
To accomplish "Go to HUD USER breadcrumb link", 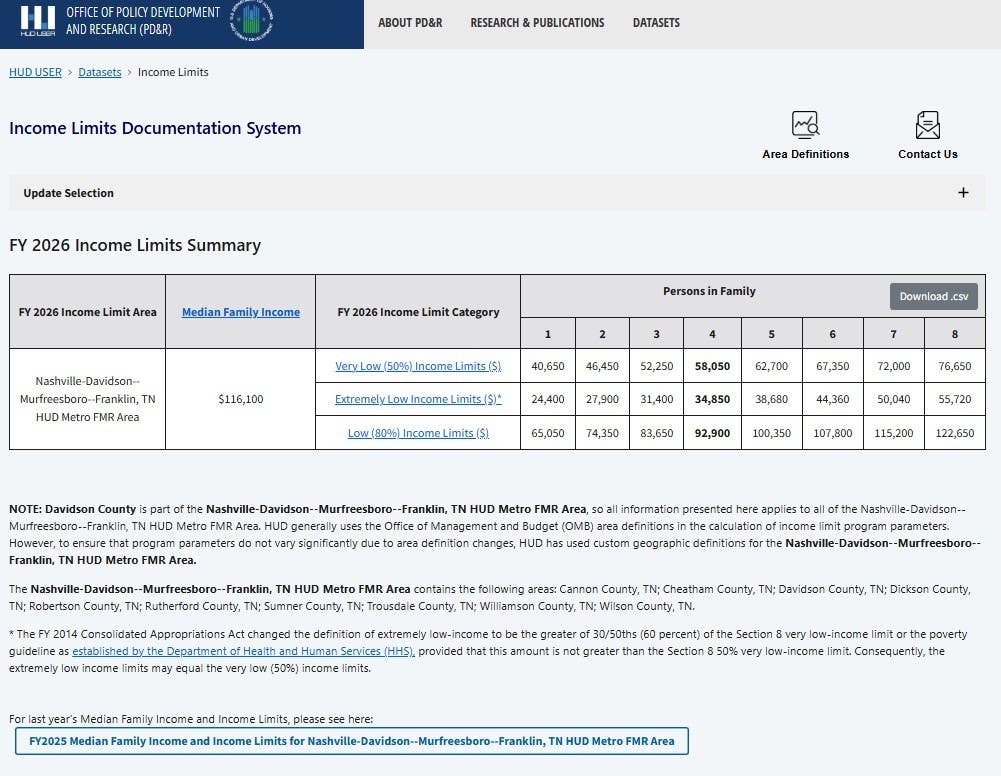I will 35,72.
